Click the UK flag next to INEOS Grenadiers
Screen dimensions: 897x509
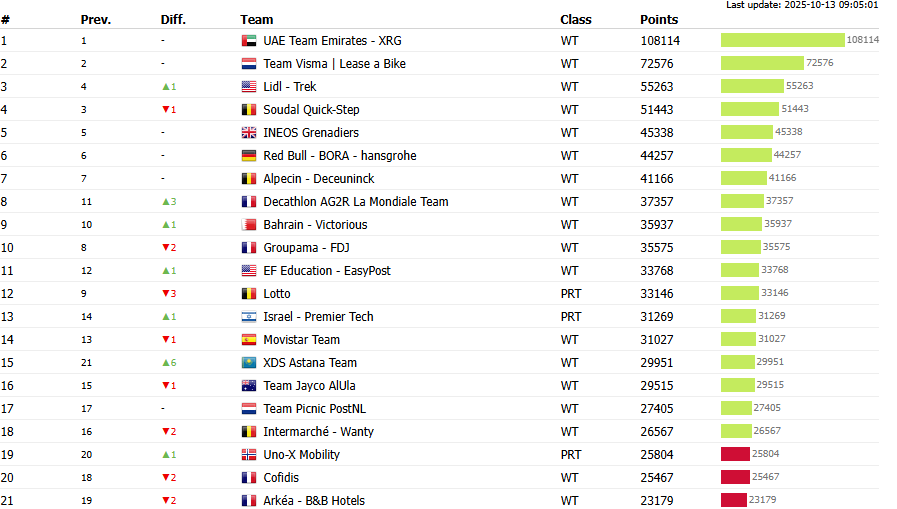click(x=249, y=133)
